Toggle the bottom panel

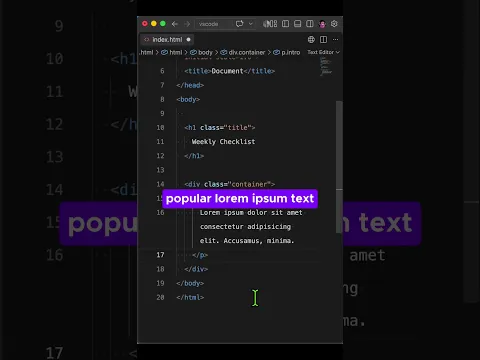297,24
